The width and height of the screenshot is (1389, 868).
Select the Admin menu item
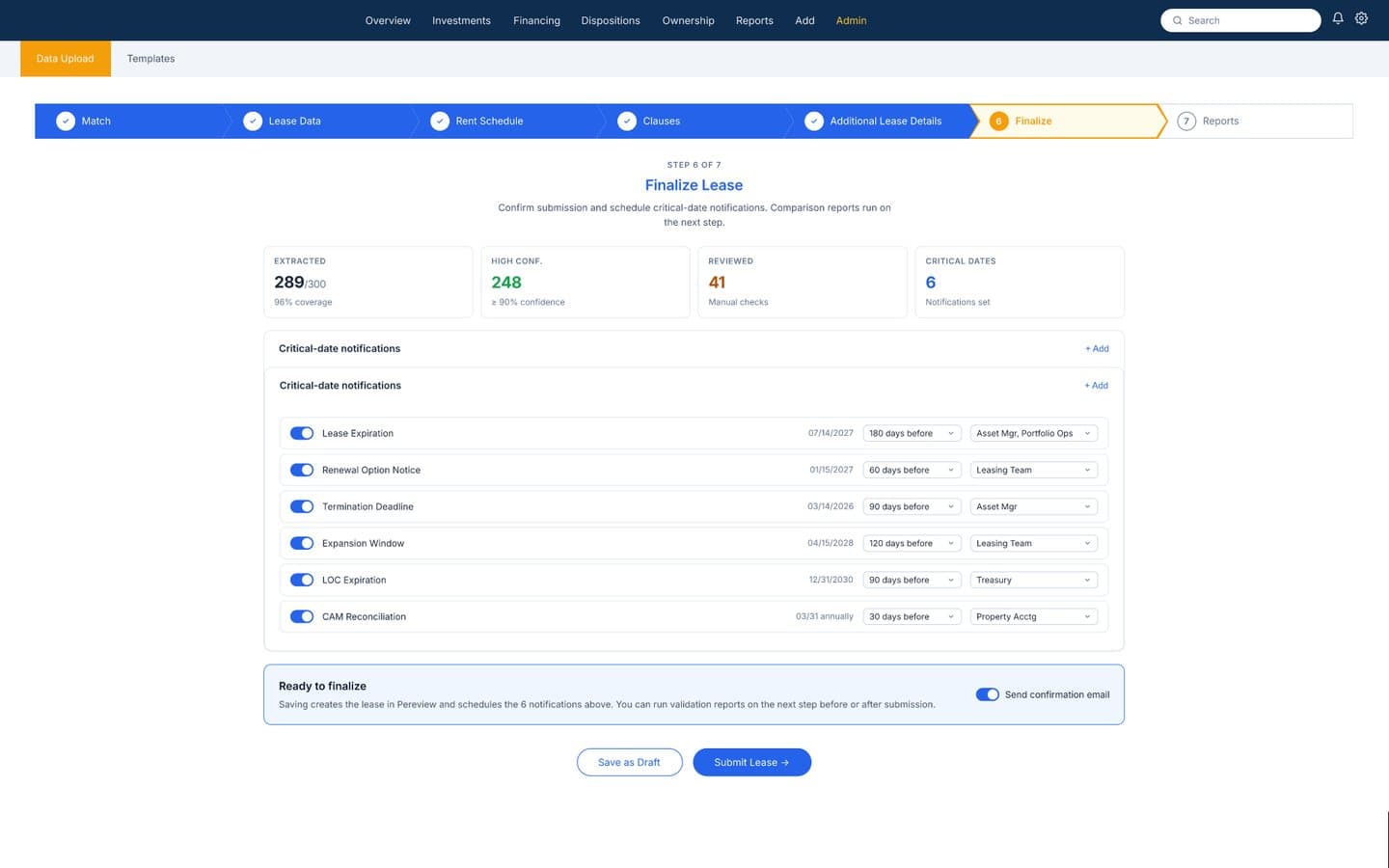click(851, 20)
